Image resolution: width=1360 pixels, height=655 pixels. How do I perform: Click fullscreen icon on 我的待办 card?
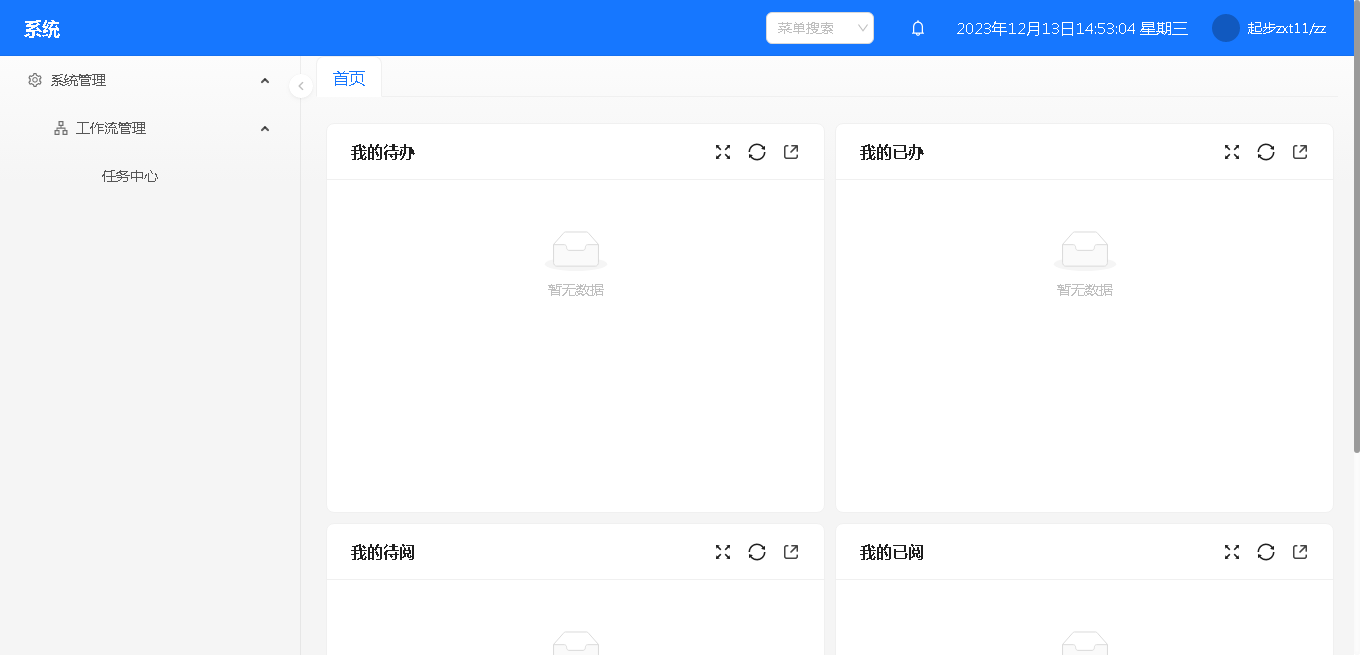click(x=723, y=152)
